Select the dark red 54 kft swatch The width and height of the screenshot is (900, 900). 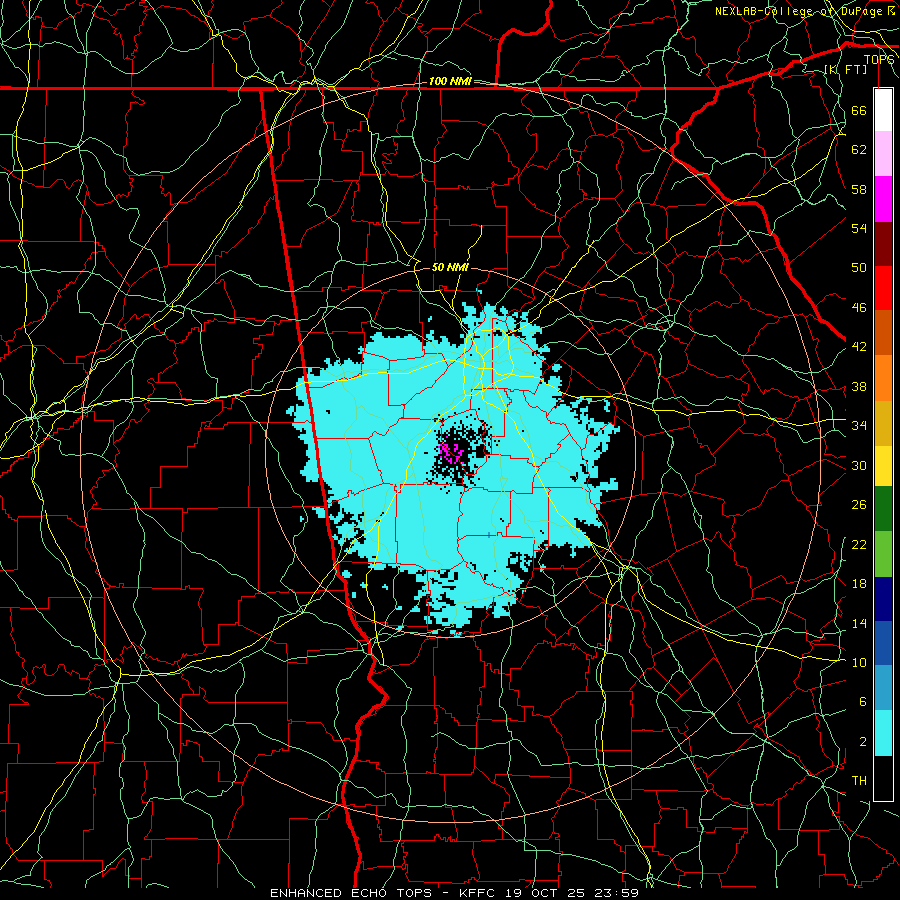883,244
